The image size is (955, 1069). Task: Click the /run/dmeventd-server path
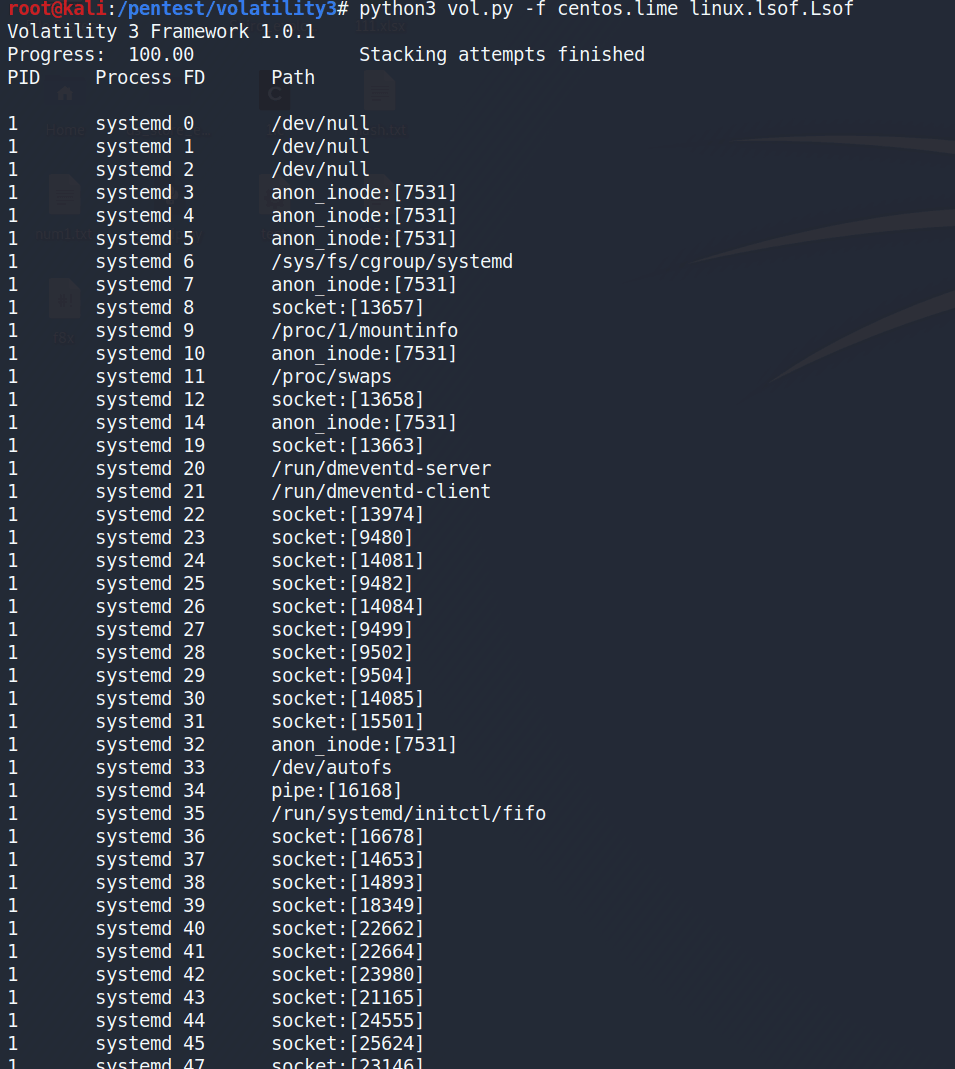(x=381, y=469)
